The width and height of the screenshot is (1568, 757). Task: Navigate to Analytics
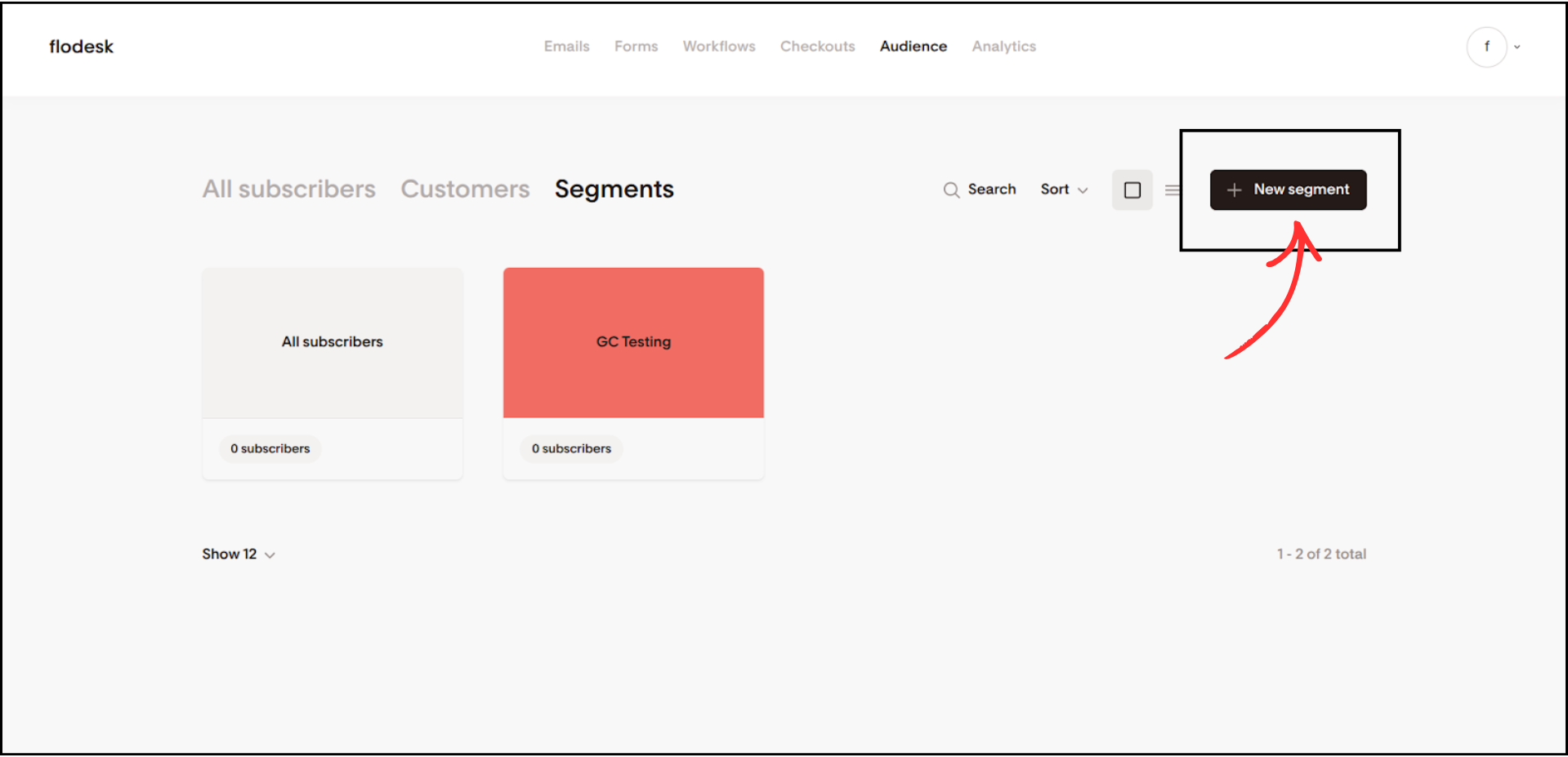point(1003,47)
